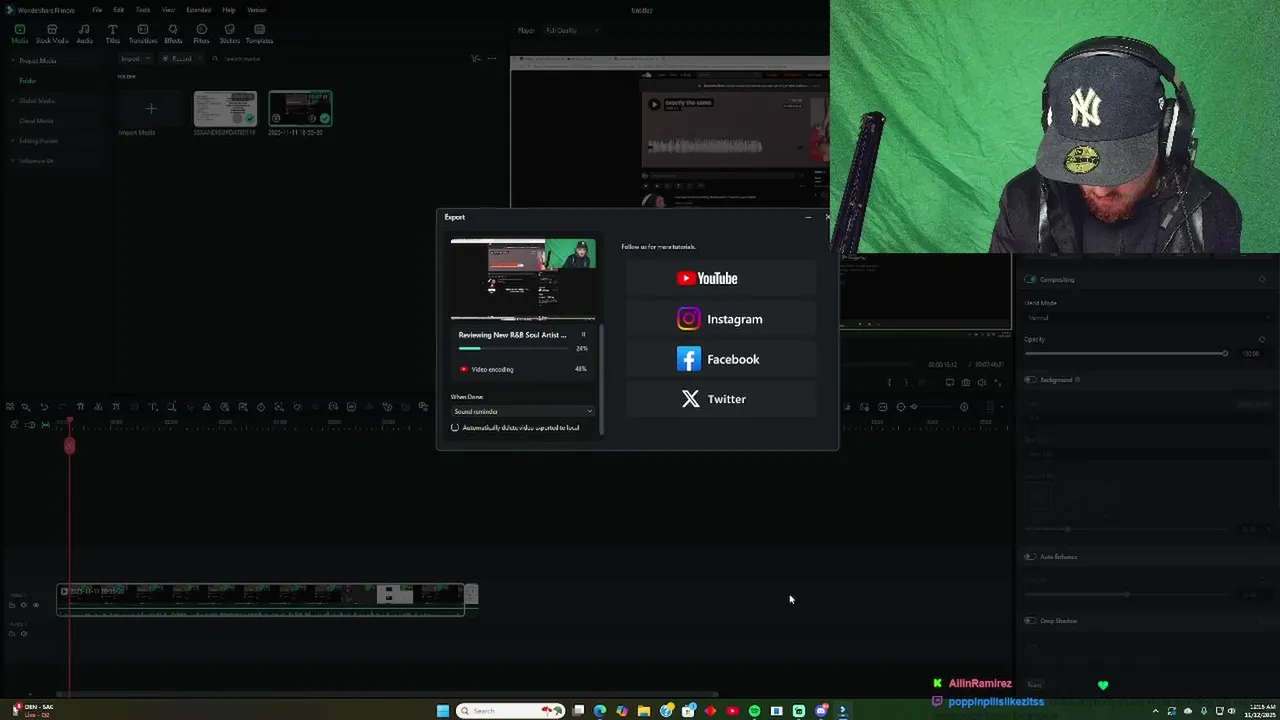The width and height of the screenshot is (1280, 720).
Task: Open Microsoft Edge from the taskbar
Action: (x=600, y=711)
